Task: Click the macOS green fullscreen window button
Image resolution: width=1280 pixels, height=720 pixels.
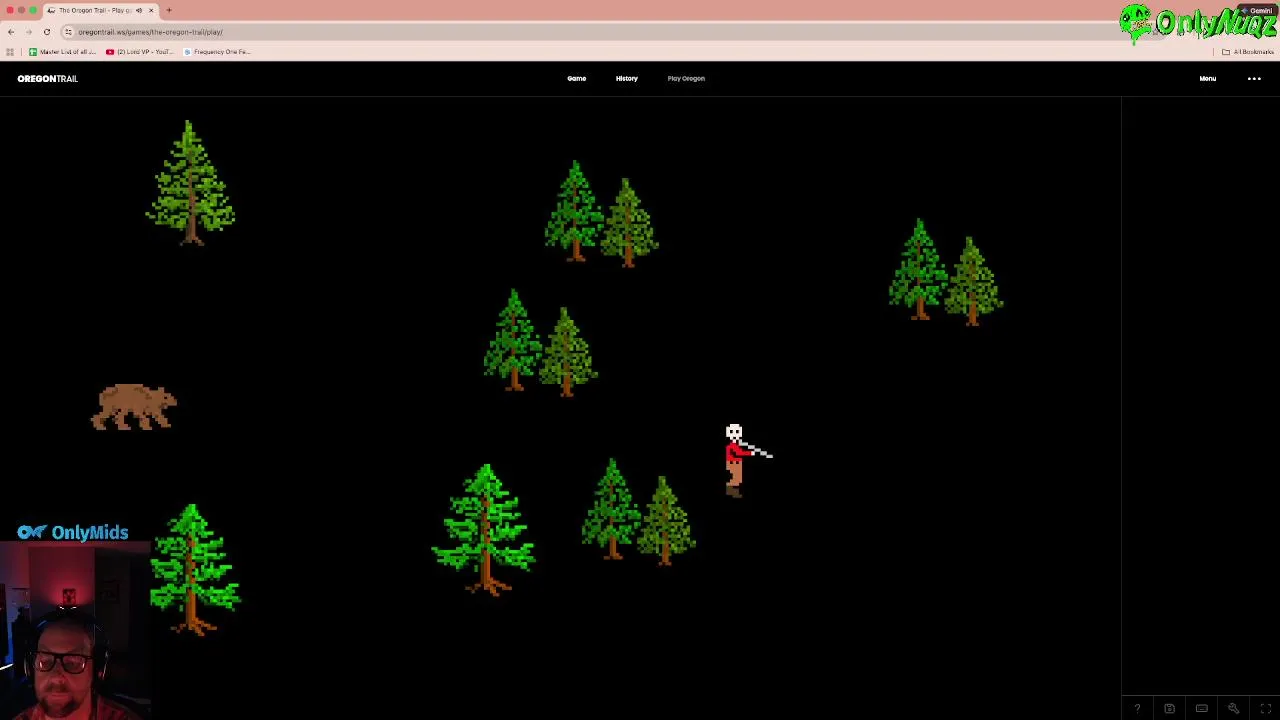Action: [33, 10]
